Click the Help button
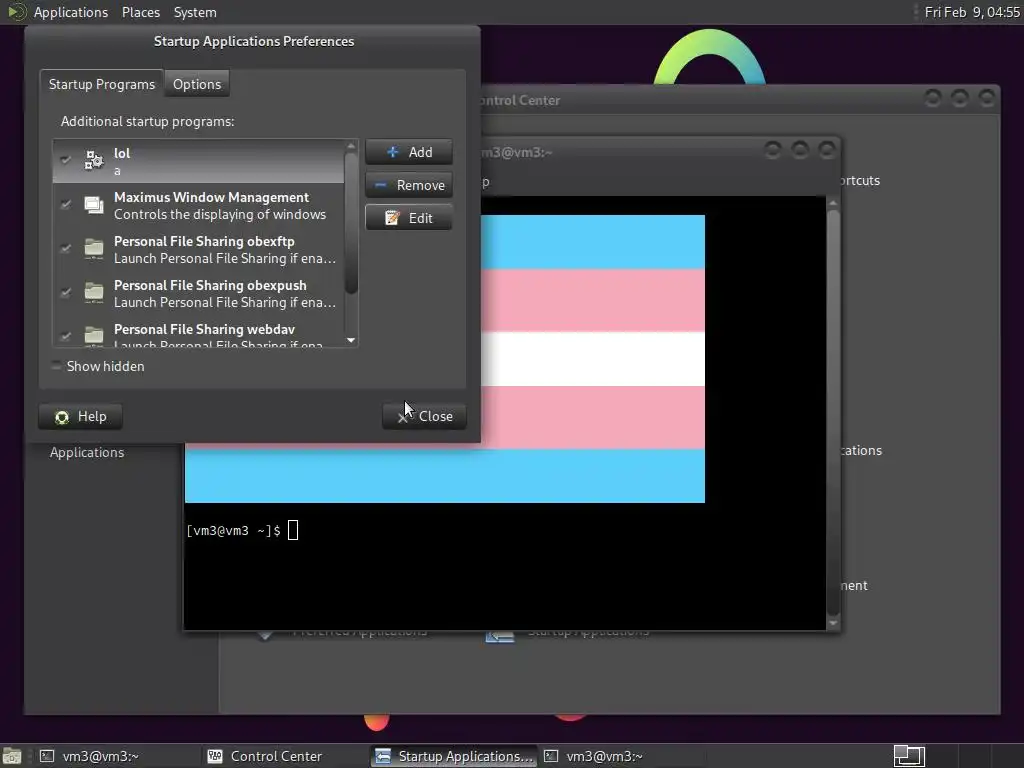Screen dimensions: 1024x768 point(80,417)
